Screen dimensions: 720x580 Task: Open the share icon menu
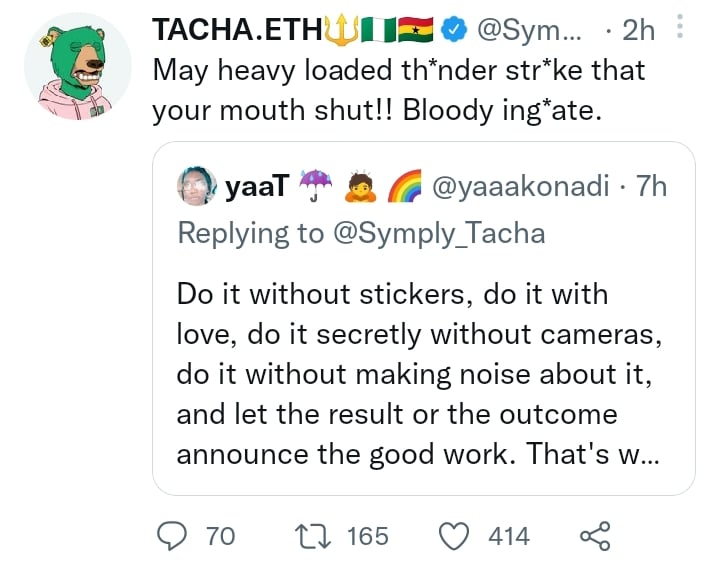tap(595, 536)
